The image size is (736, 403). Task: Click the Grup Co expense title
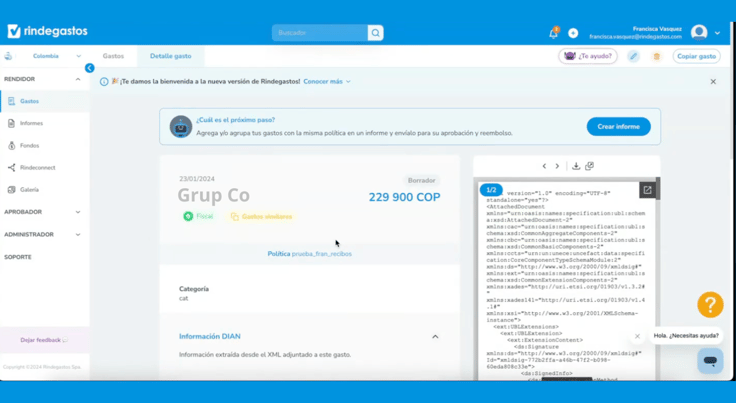214,195
